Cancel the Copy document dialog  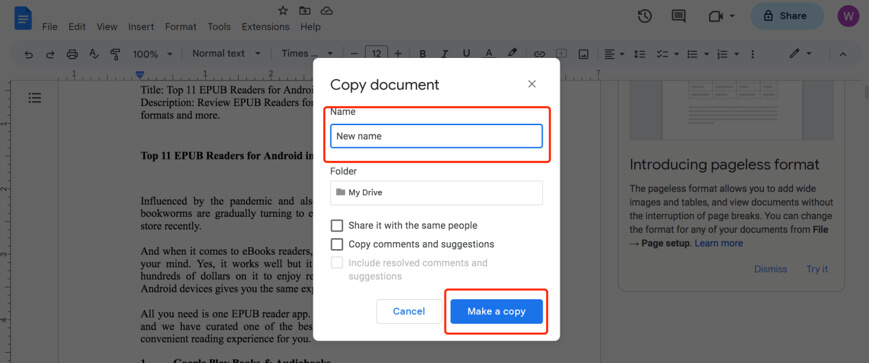point(409,311)
